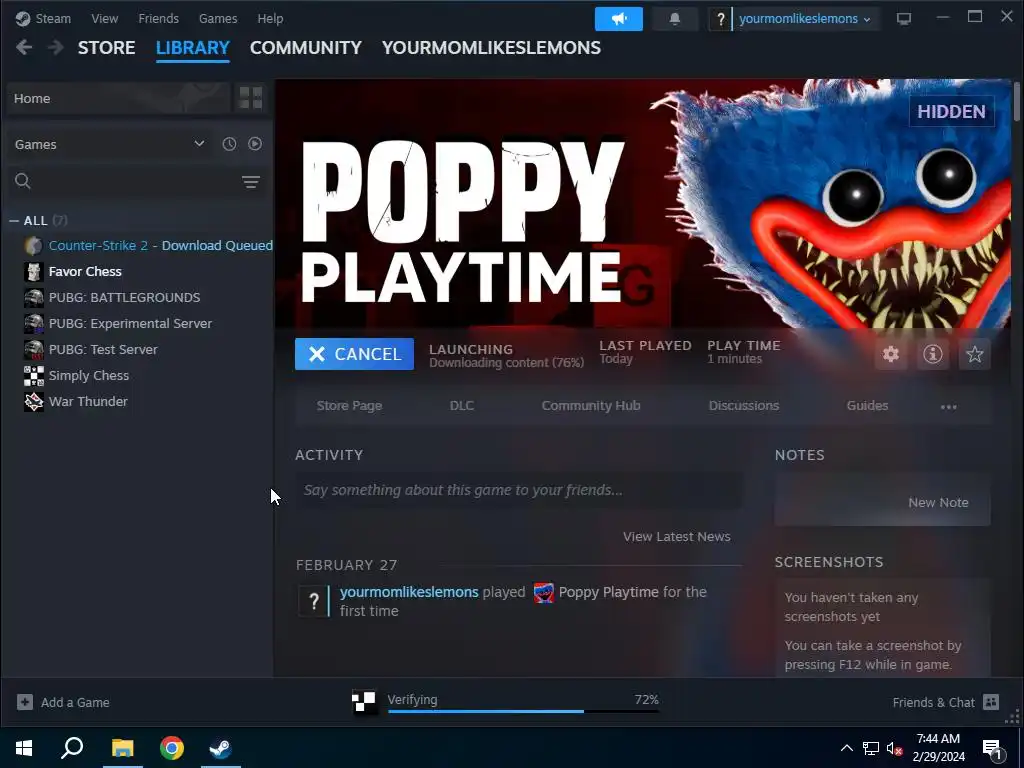1024x768 pixels.
Task: Open the Guides link
Action: pyautogui.click(x=867, y=406)
